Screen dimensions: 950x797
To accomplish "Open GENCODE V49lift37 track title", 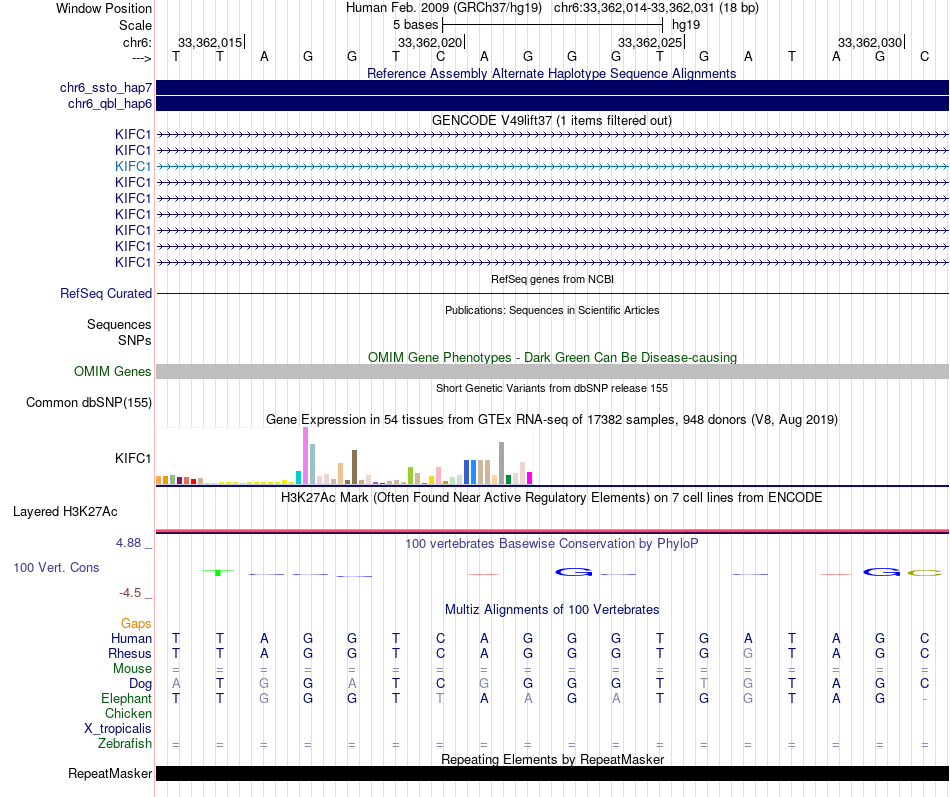I will pos(551,121).
